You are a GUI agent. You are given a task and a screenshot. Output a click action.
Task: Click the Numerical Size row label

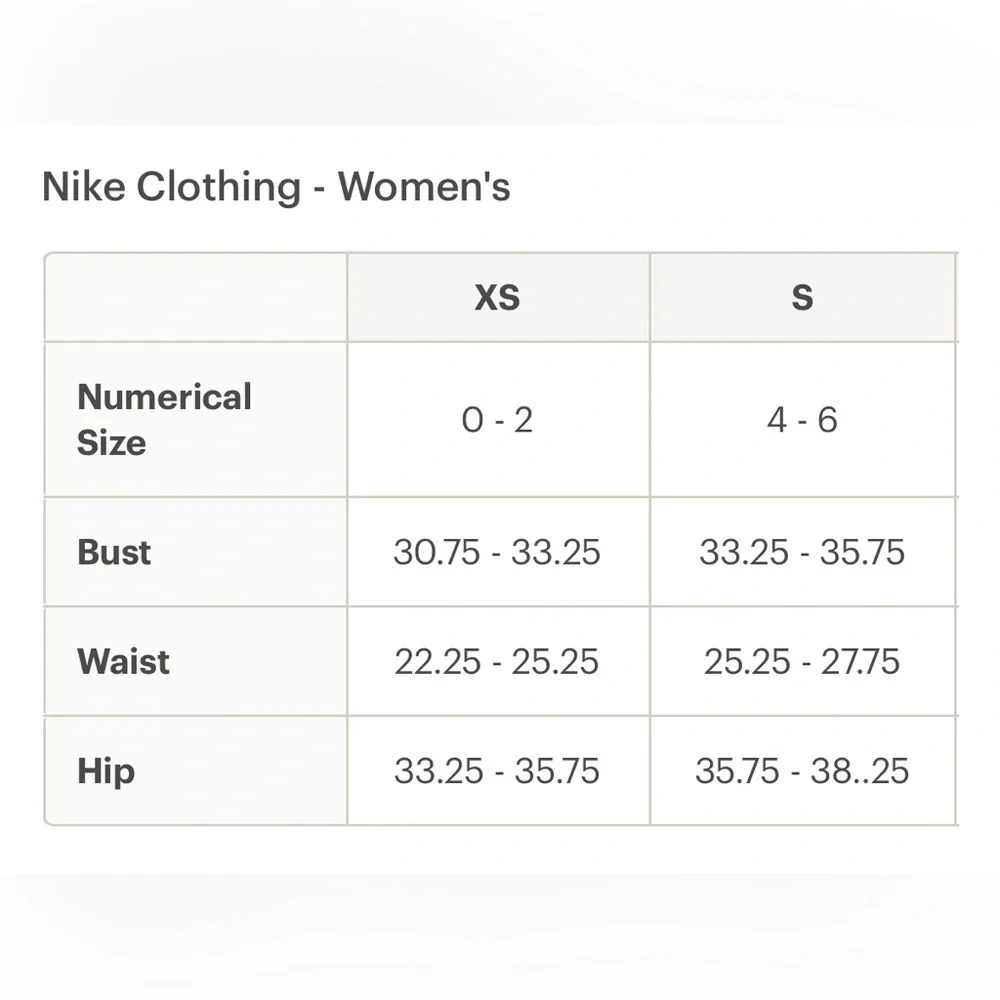tap(165, 420)
